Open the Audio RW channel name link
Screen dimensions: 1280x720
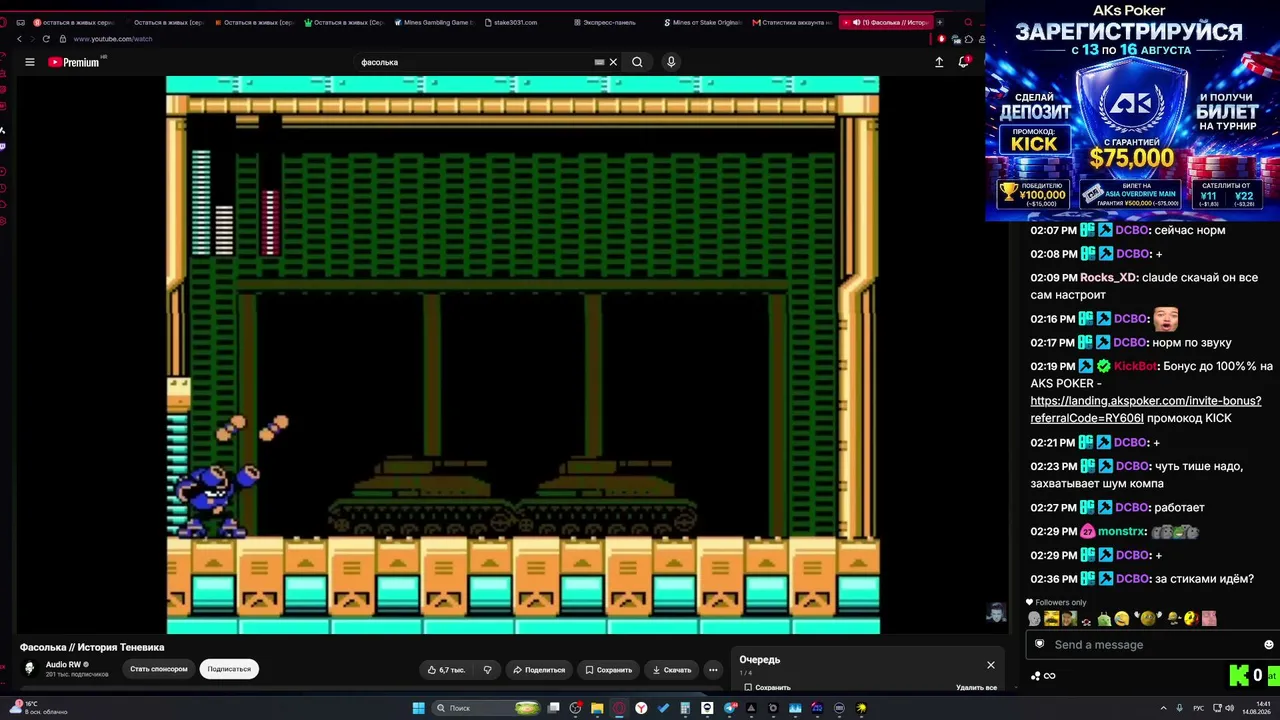63,664
